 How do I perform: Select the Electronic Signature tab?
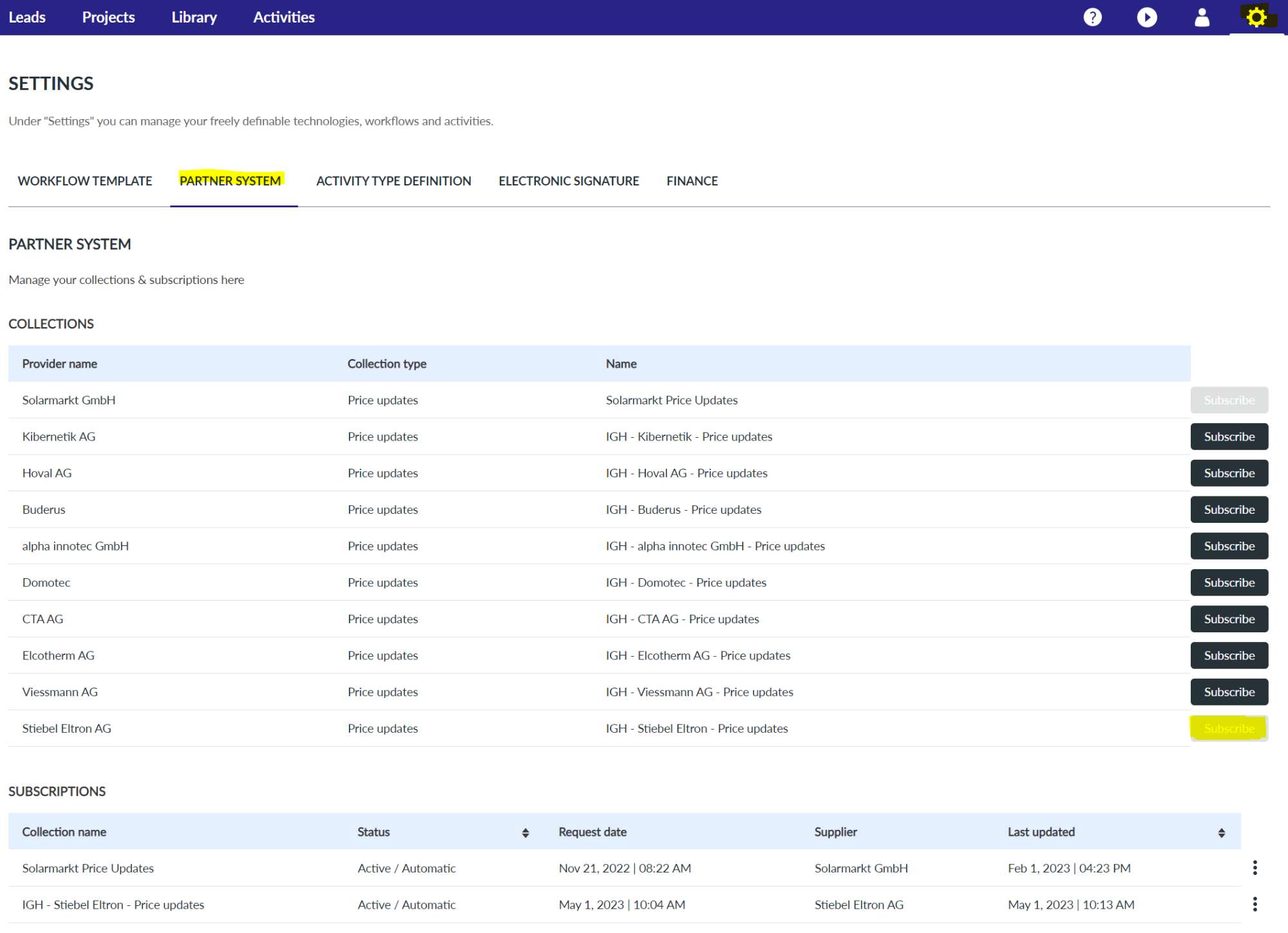click(x=569, y=181)
